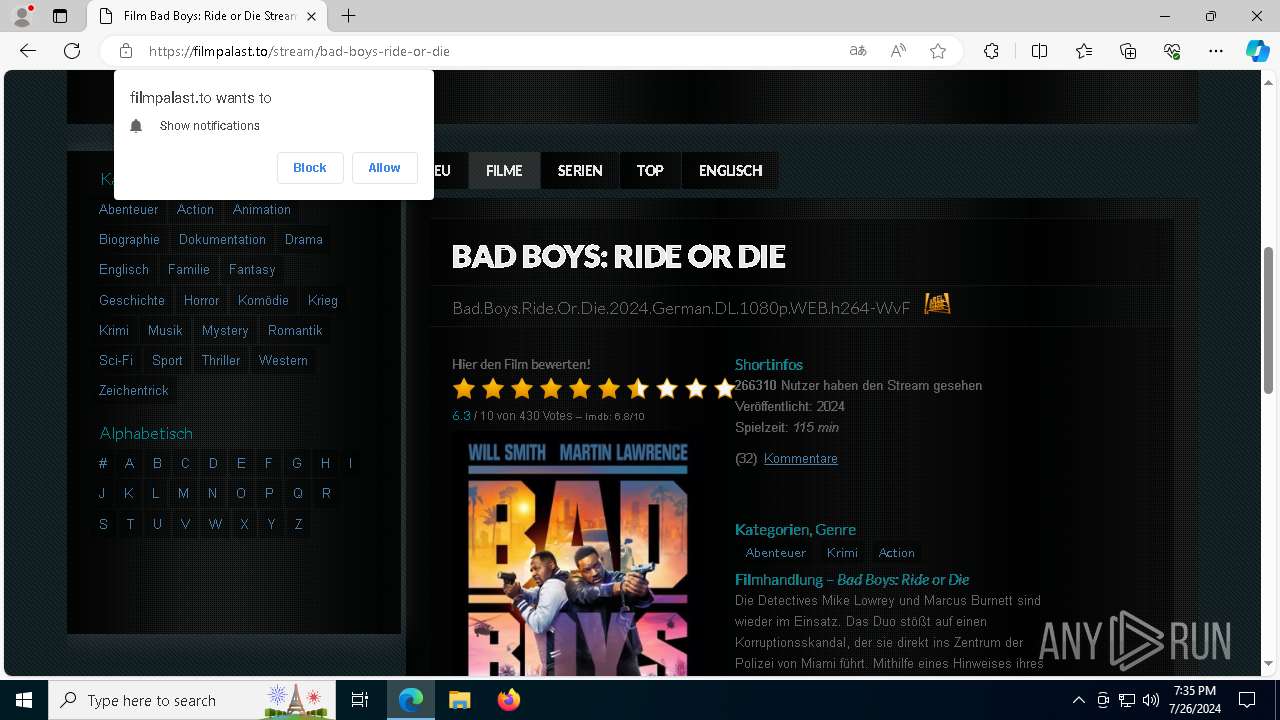Open the Favorites list icon

click(1084, 51)
